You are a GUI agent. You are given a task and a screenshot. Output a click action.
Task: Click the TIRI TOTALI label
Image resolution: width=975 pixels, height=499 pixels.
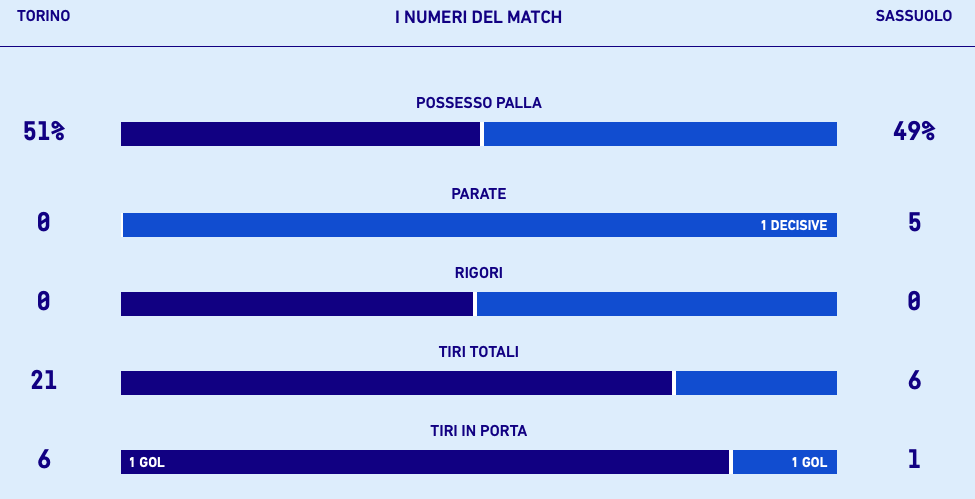coord(478,352)
